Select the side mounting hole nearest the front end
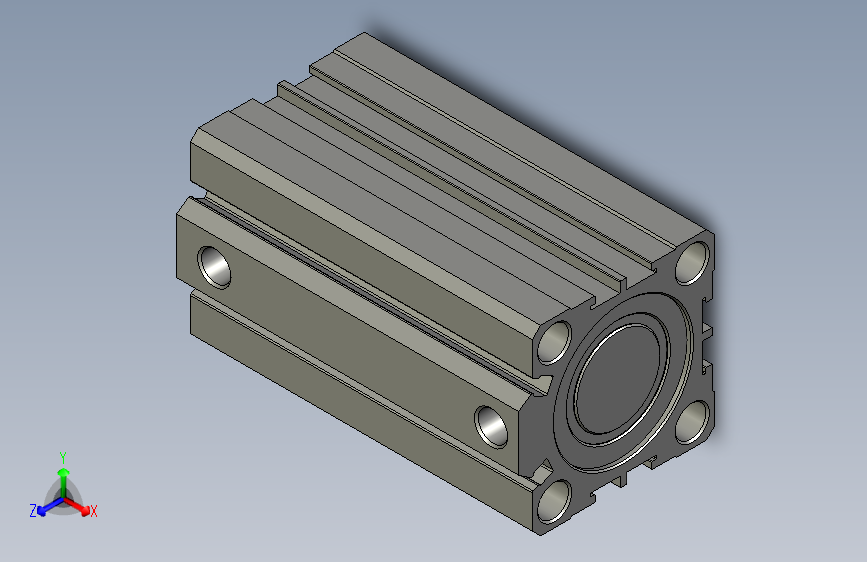This screenshot has height=562, width=867. point(492,426)
